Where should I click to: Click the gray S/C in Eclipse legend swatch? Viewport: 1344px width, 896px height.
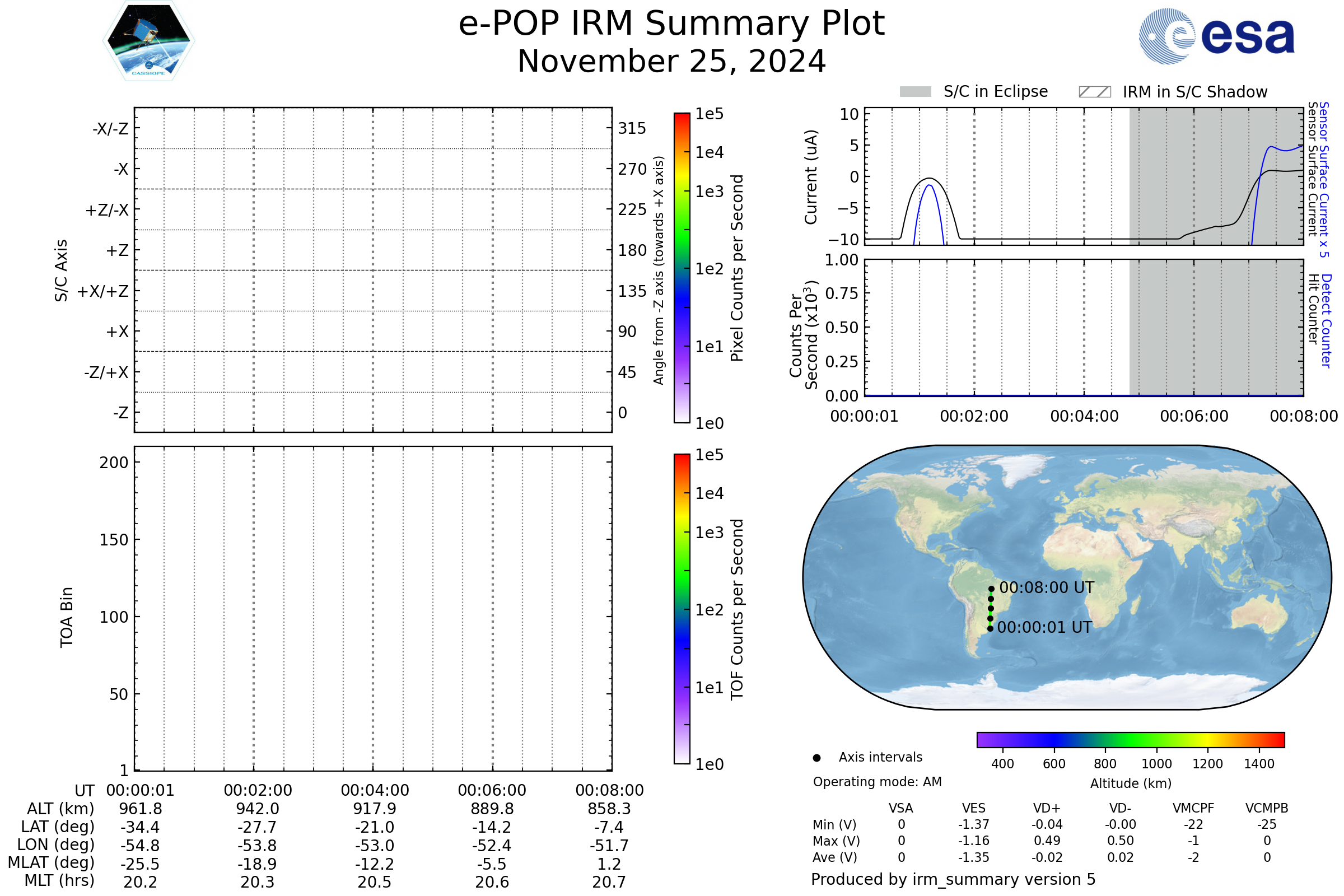point(916,92)
